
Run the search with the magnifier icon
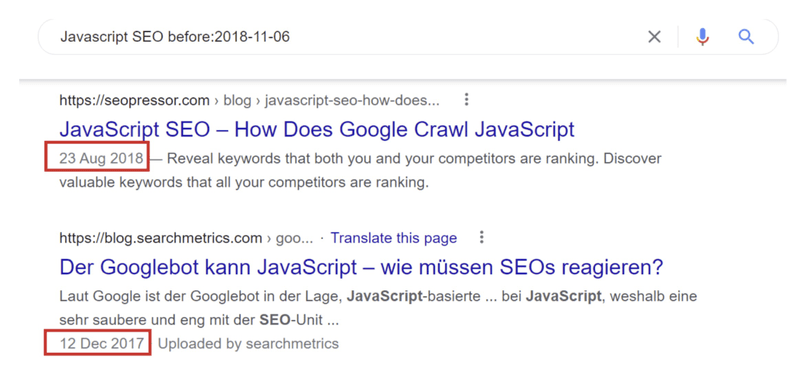click(x=746, y=37)
